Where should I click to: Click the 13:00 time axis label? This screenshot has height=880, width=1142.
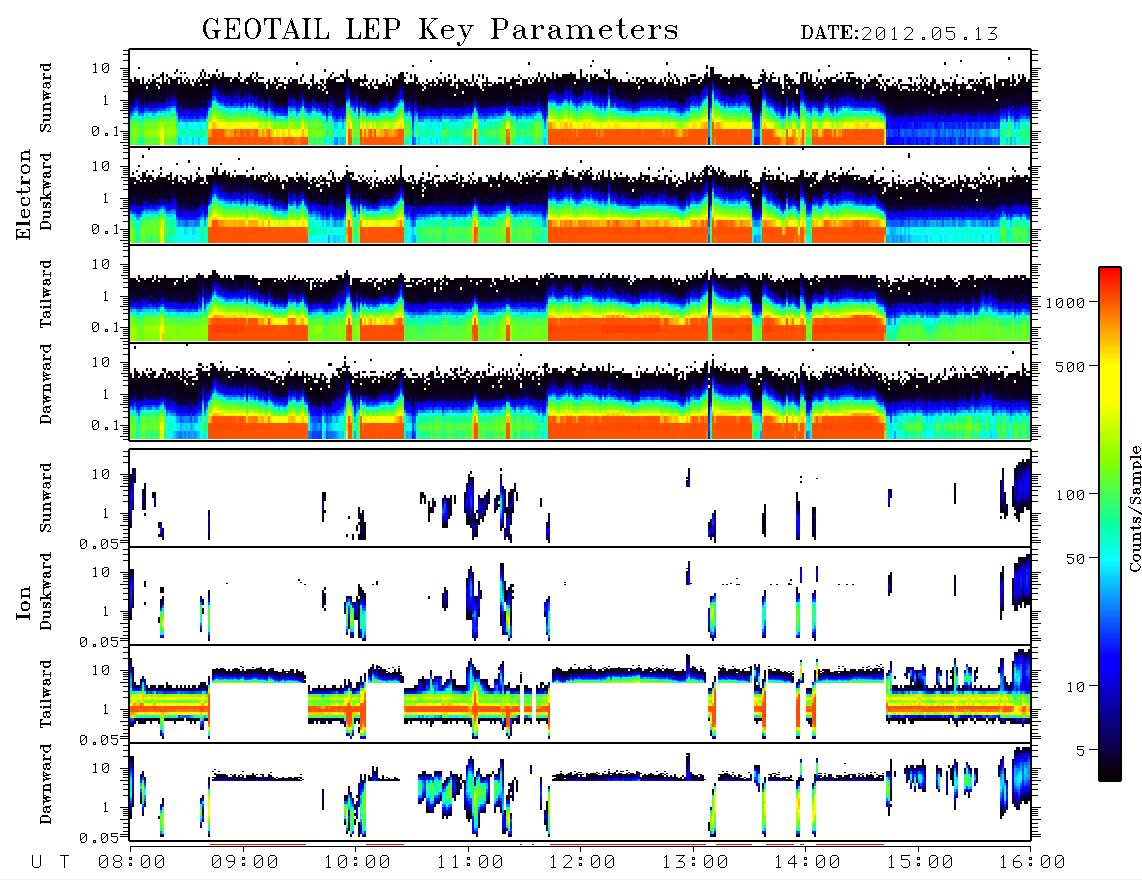pos(695,863)
